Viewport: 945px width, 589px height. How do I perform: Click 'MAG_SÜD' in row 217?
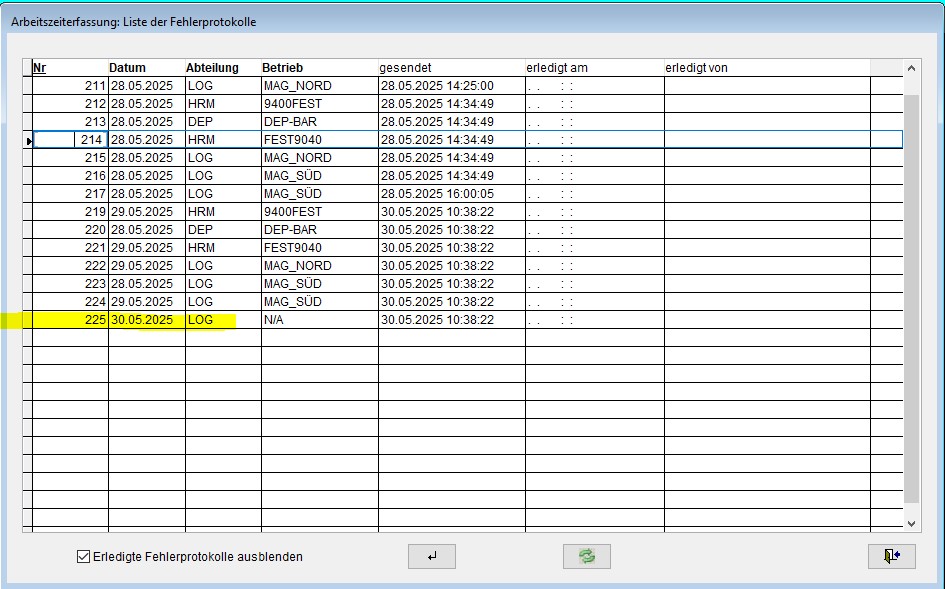292,194
